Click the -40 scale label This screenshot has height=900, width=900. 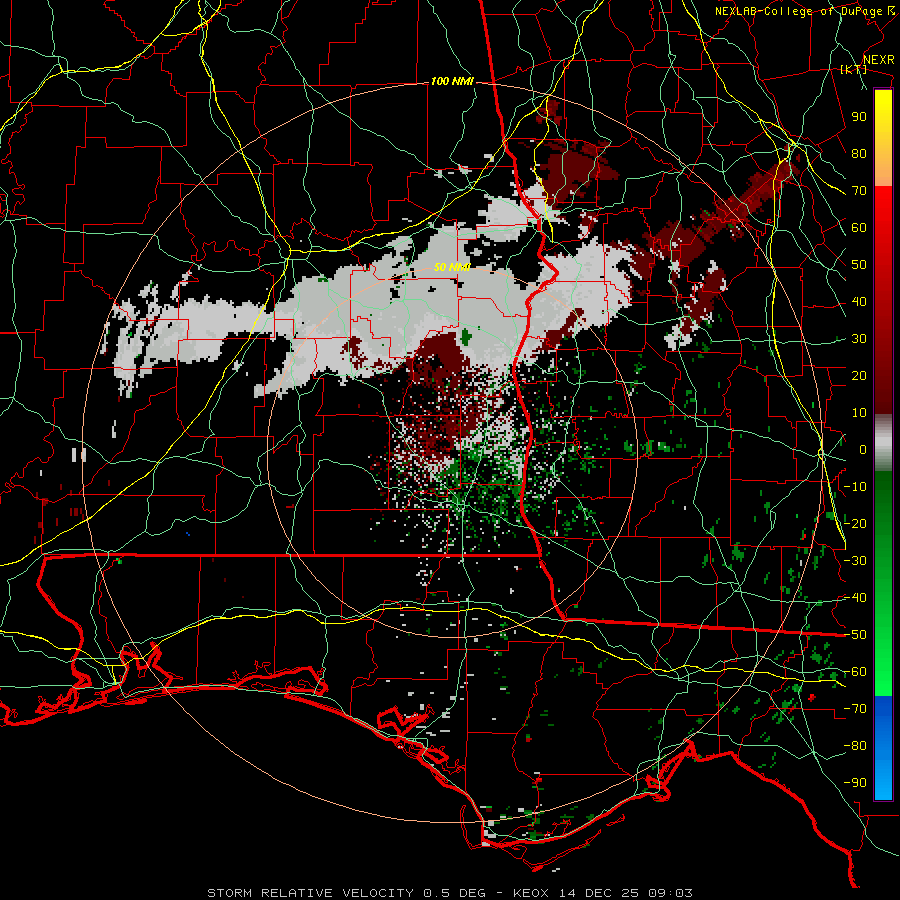855,598
